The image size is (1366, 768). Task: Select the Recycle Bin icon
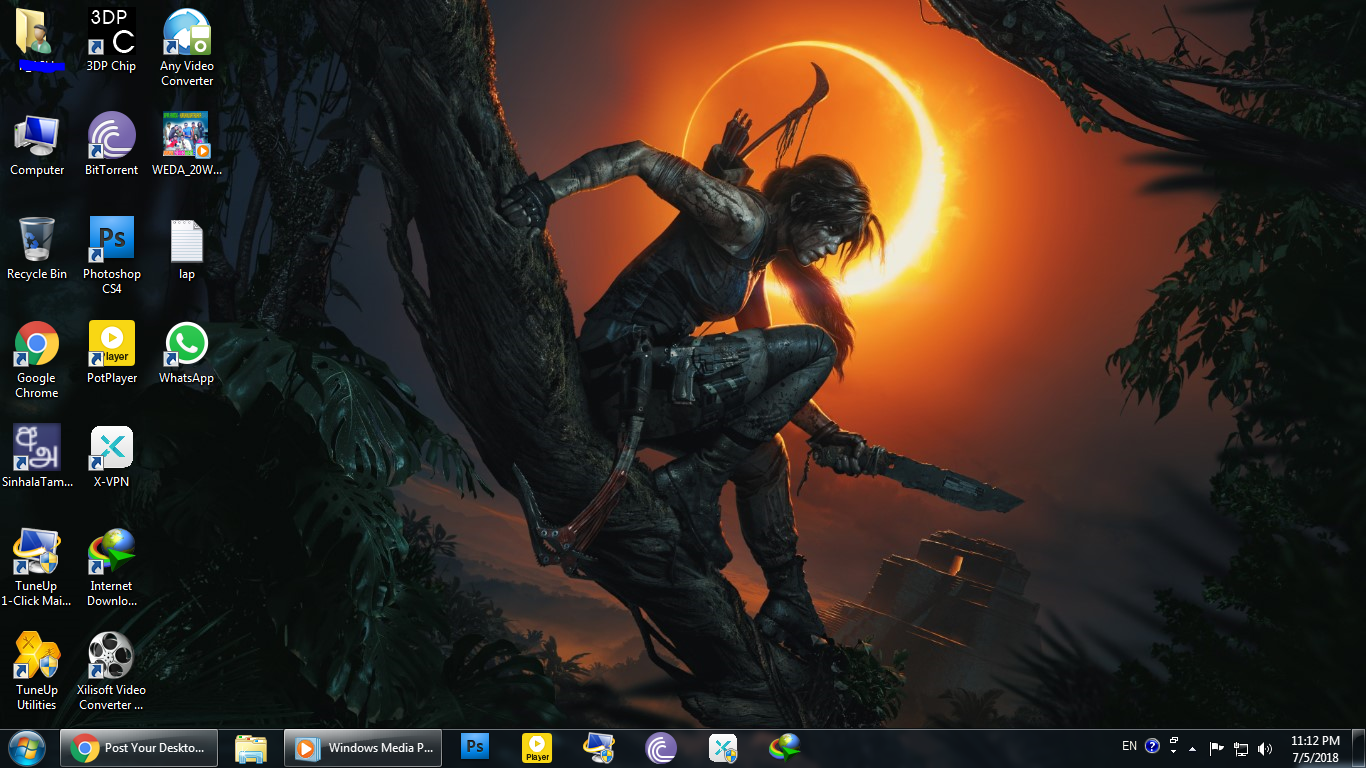[37, 248]
